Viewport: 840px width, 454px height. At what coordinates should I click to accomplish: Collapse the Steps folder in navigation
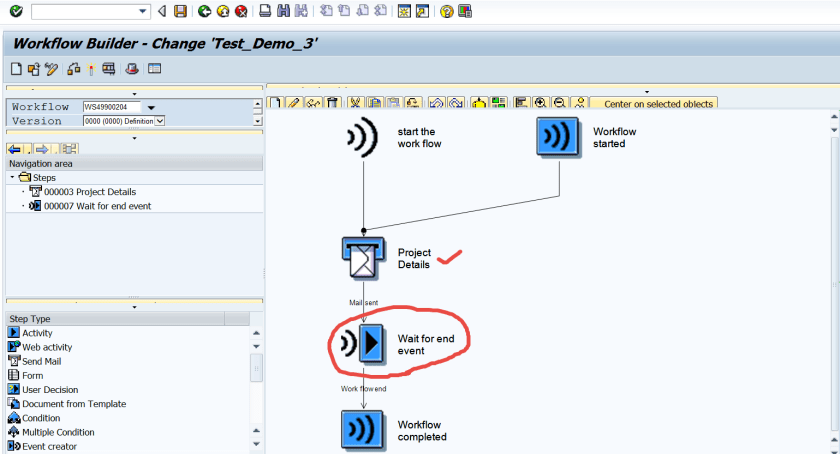pyautogui.click(x=13, y=177)
